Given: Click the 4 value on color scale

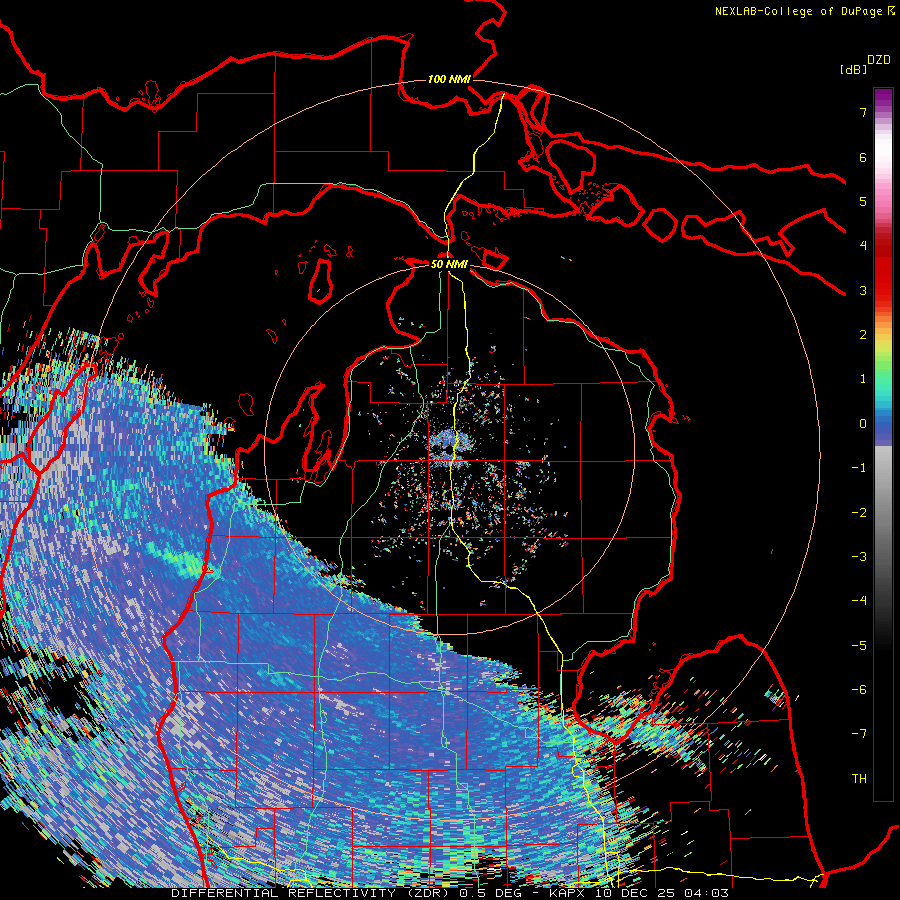Looking at the screenshot, I should 863,246.
